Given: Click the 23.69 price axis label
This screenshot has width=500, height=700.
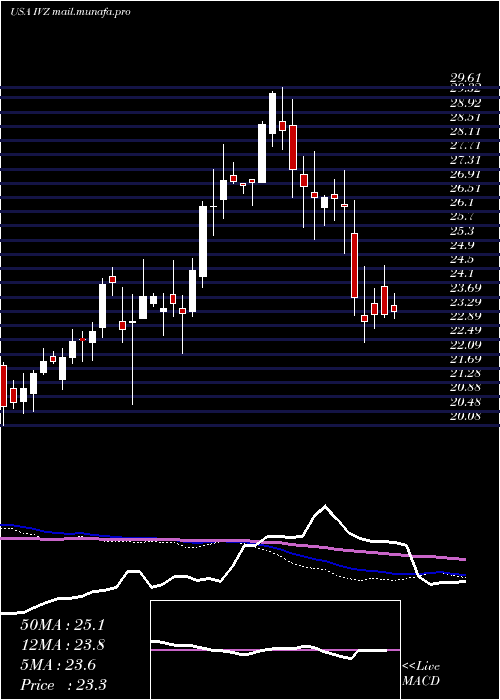Looking at the screenshot, I should coord(465,288).
